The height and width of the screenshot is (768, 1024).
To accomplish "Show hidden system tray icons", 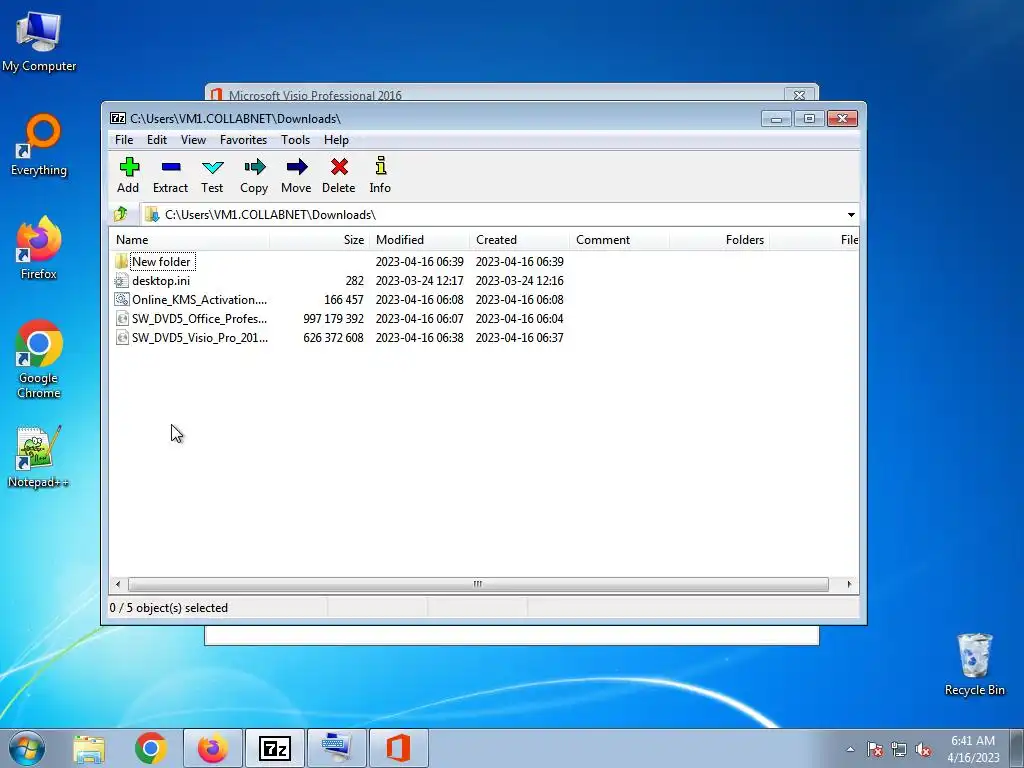I will pos(850,750).
